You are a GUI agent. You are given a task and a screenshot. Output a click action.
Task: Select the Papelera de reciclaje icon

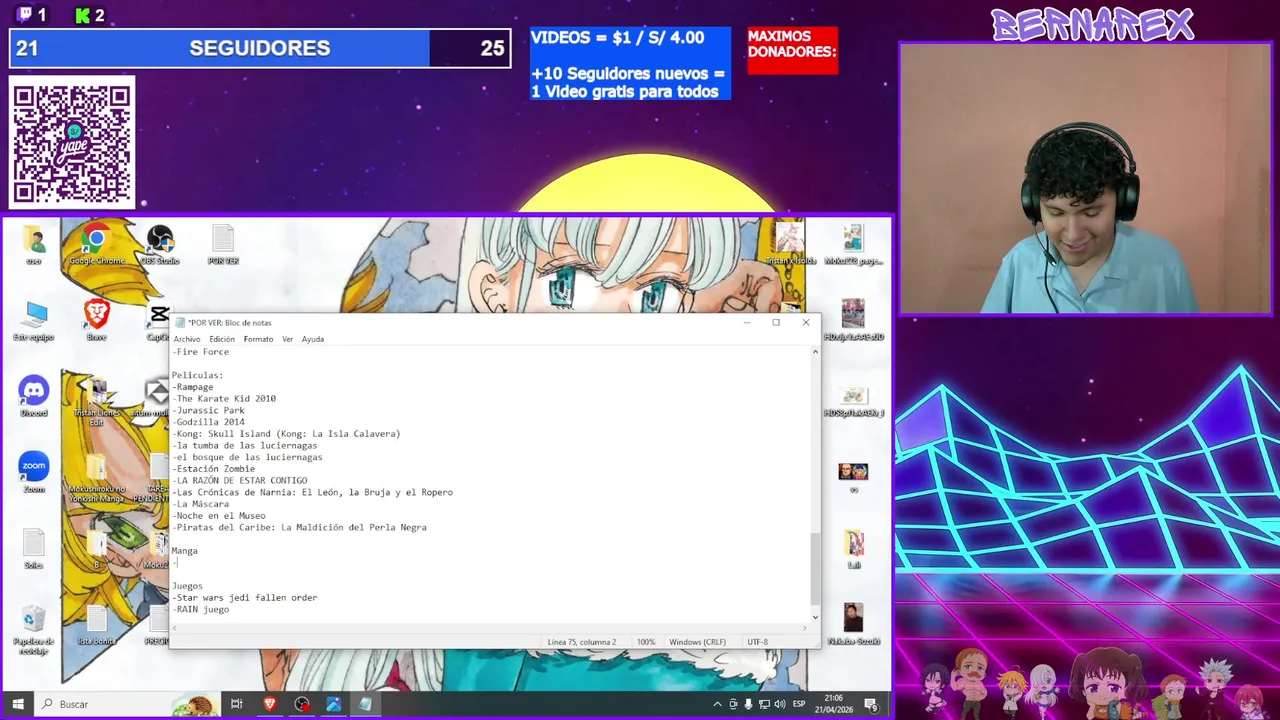[x=34, y=630]
